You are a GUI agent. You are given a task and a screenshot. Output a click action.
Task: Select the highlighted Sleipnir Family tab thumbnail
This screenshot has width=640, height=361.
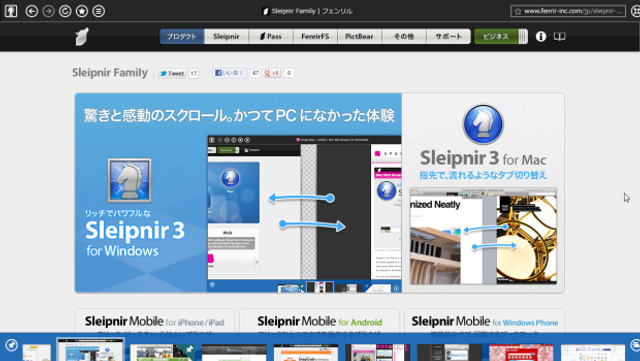(90, 350)
